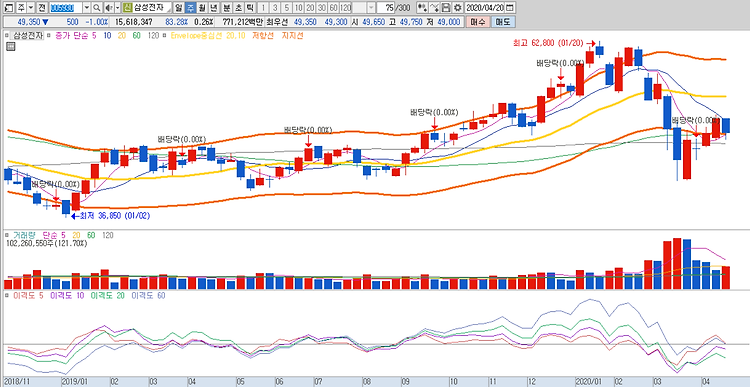Click trading volume 15,618,347

click(x=134, y=22)
